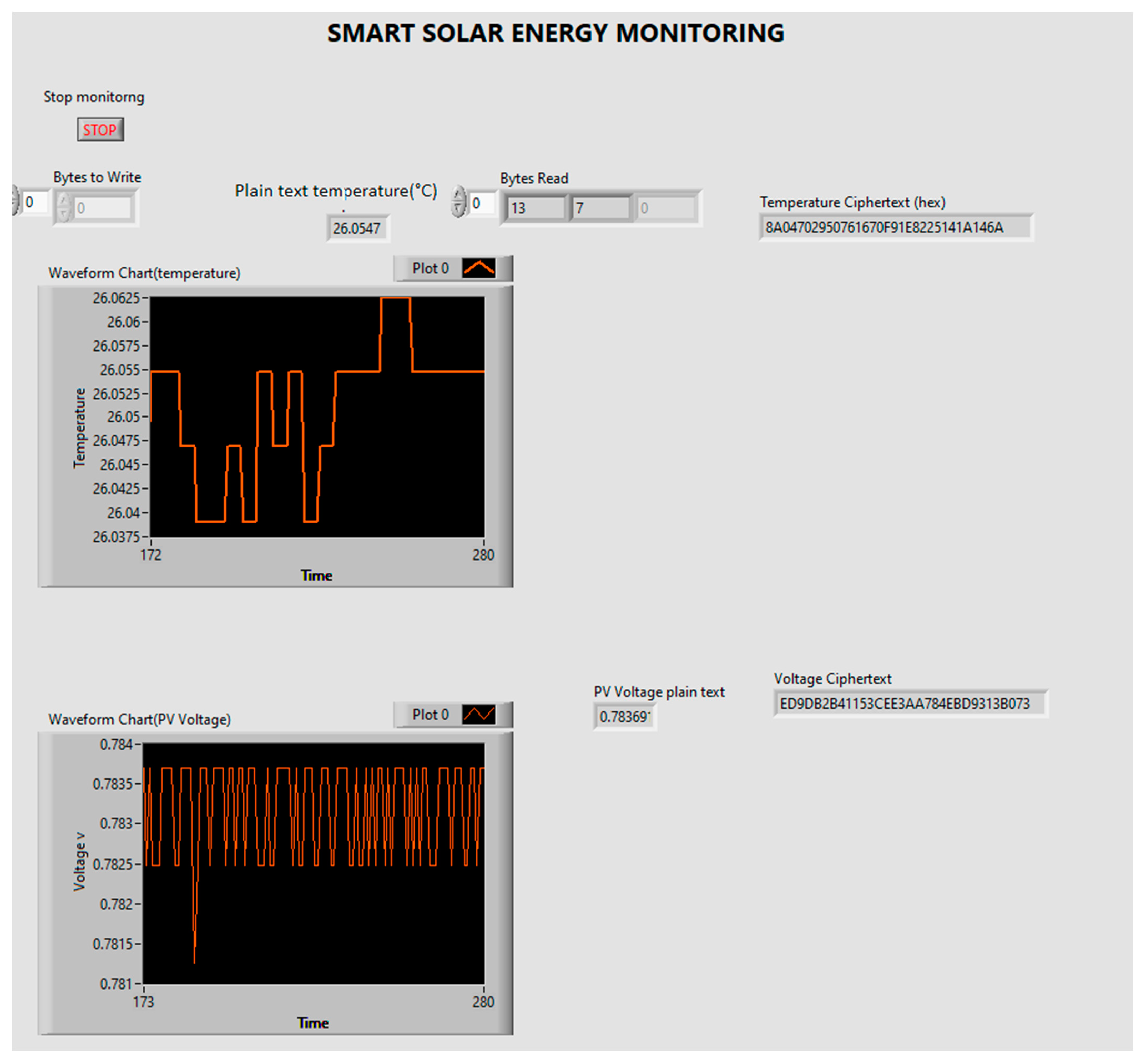Click PV Voltage chart Plot 0 line icon
1146x1064 pixels.
click(x=478, y=715)
